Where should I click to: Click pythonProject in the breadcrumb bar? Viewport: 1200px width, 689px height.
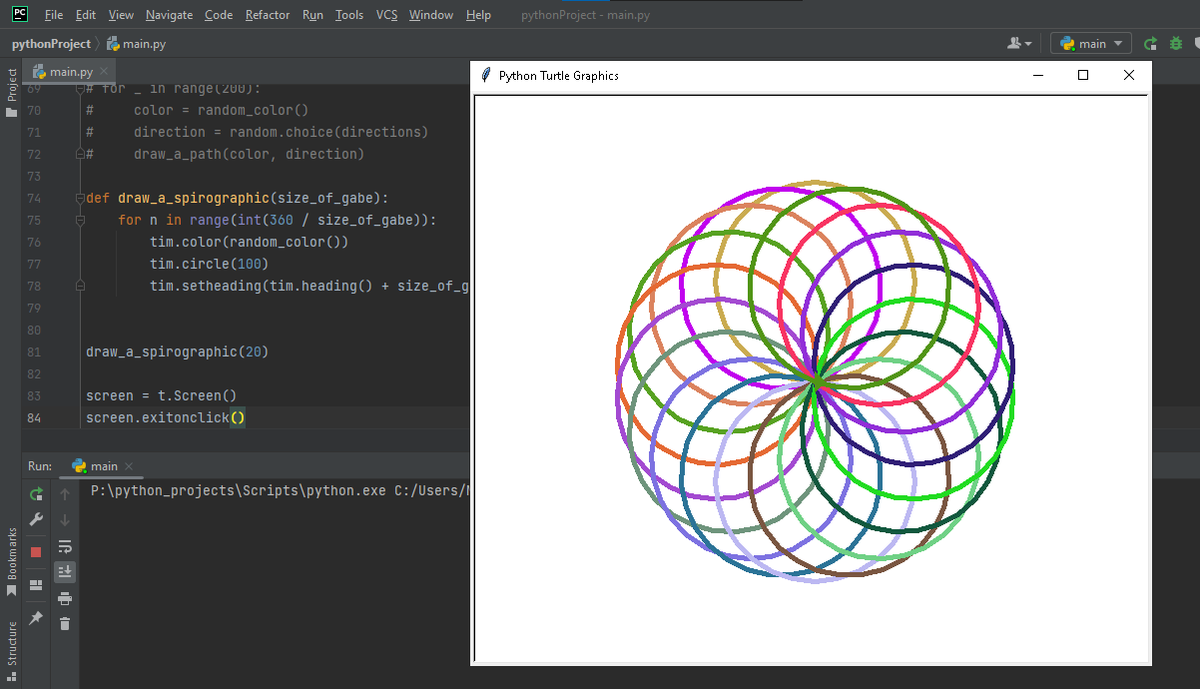pyautogui.click(x=51, y=44)
